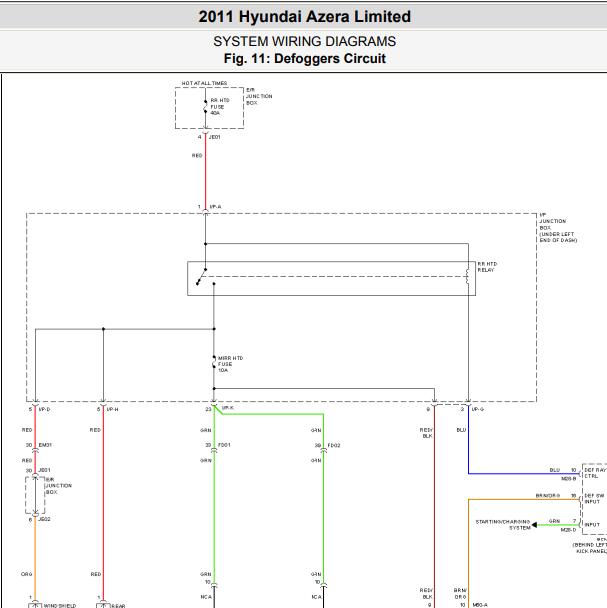Screen dimensions: 607x608
Task: Click the "DEF SW INPUT" terminal label
Action: pos(594,499)
